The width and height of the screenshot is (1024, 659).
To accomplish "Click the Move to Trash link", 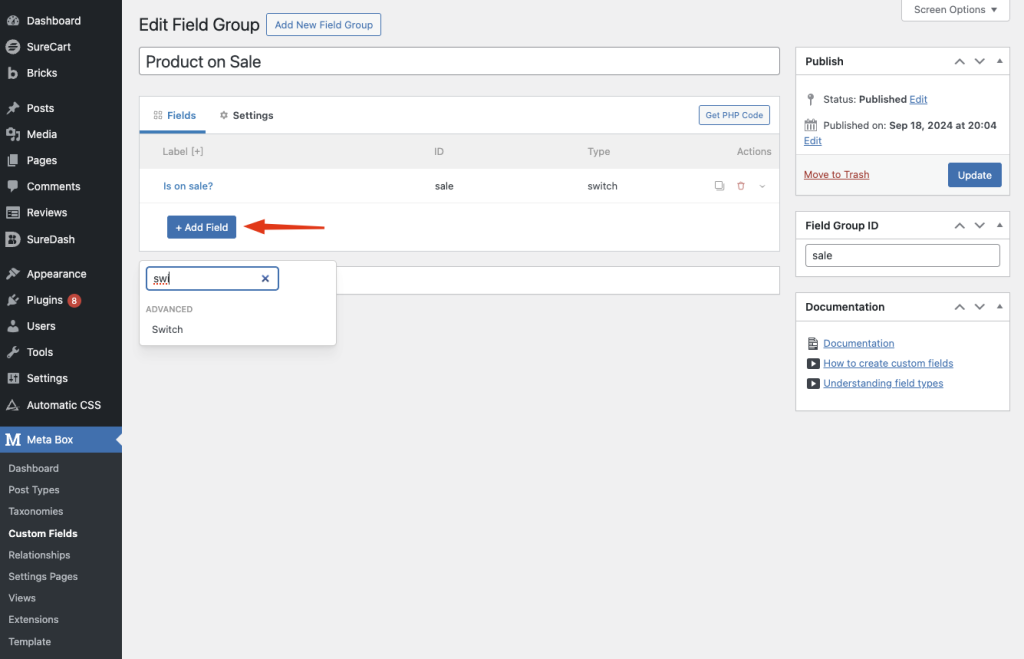I will click(x=836, y=175).
